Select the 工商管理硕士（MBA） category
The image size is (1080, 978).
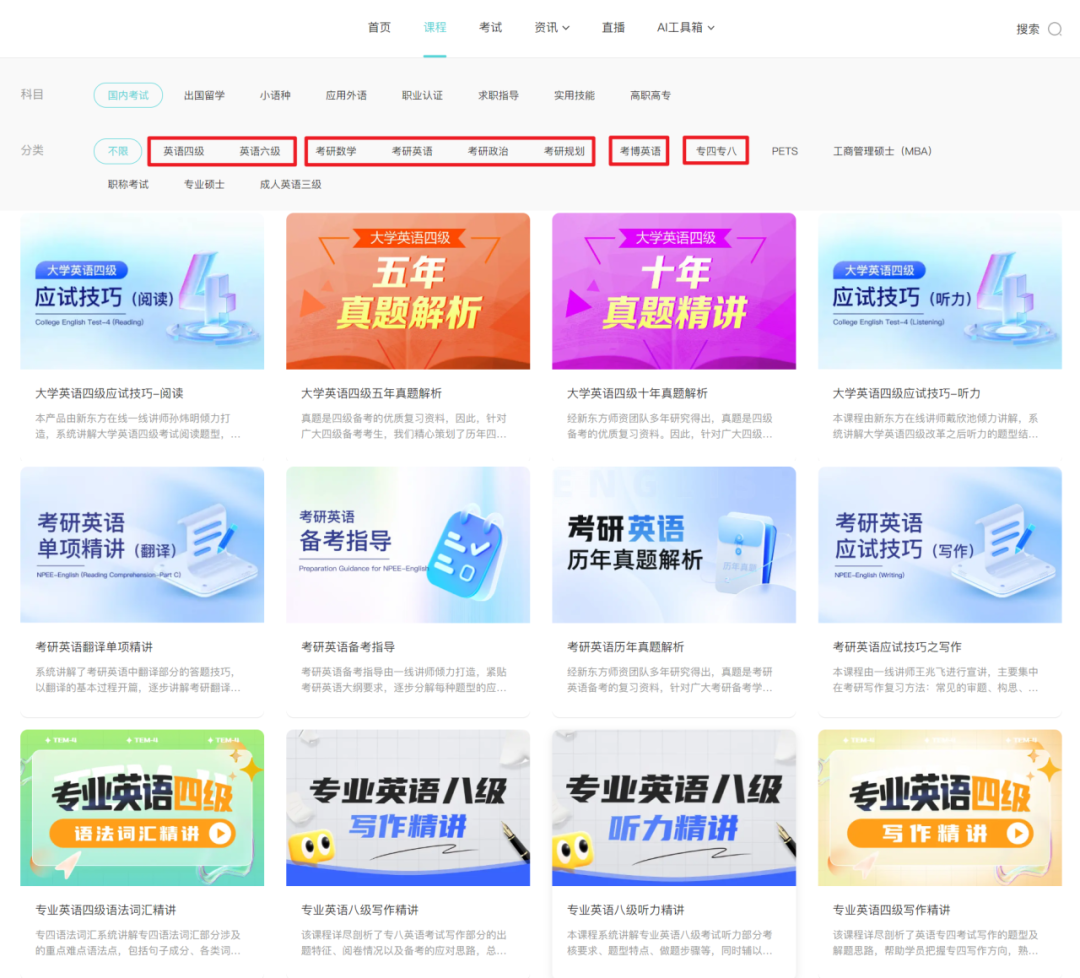click(881, 151)
